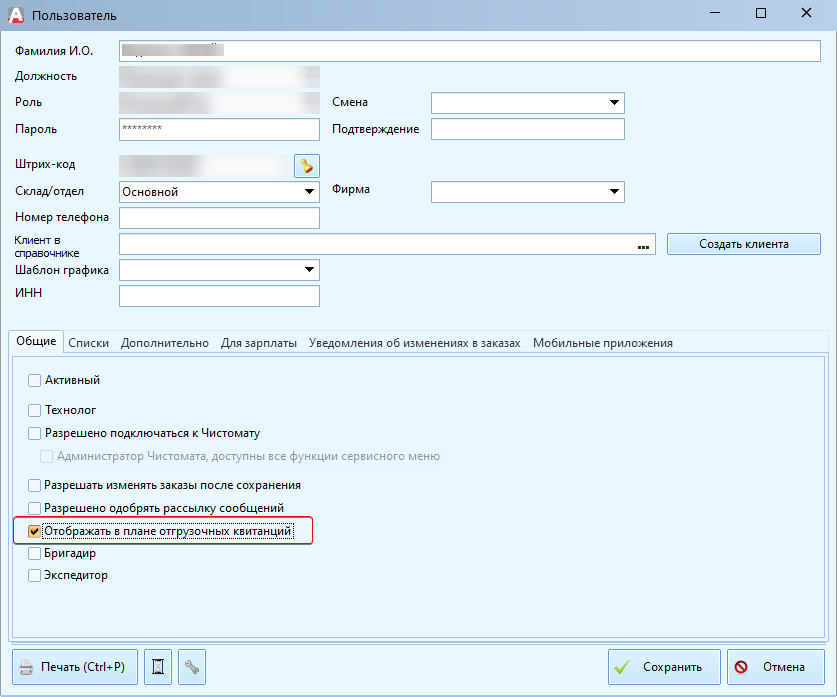Open the Списки tab
The width and height of the screenshot is (837, 697).
(89, 343)
